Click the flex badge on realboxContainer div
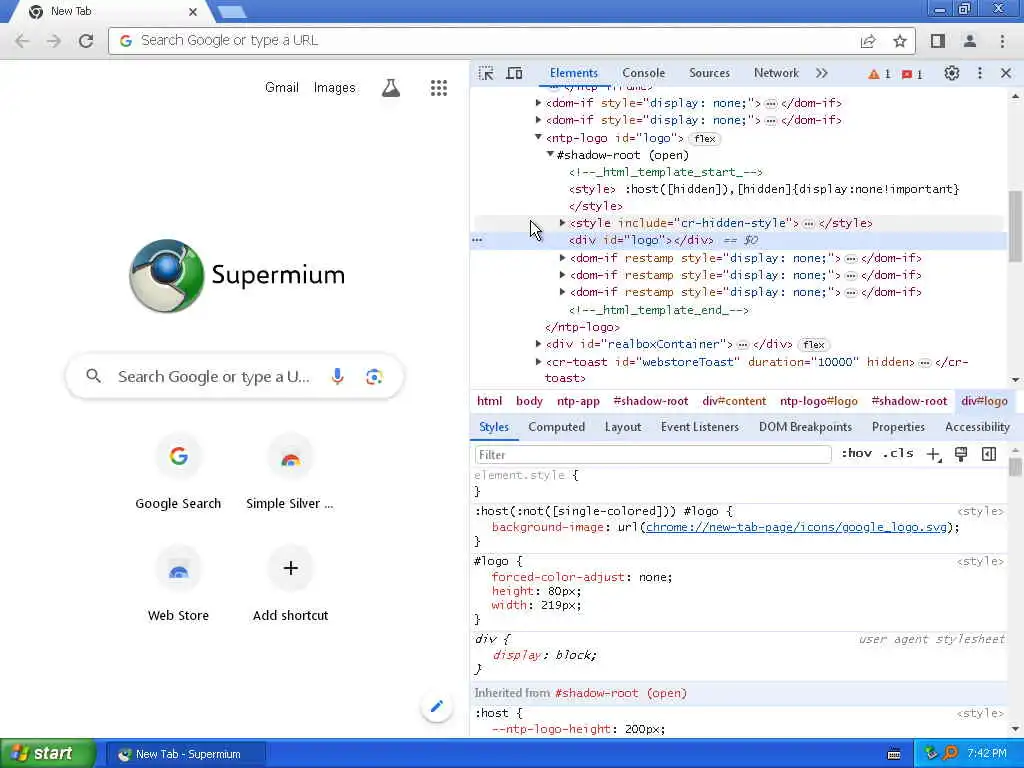Viewport: 1024px width, 768px height. [813, 344]
